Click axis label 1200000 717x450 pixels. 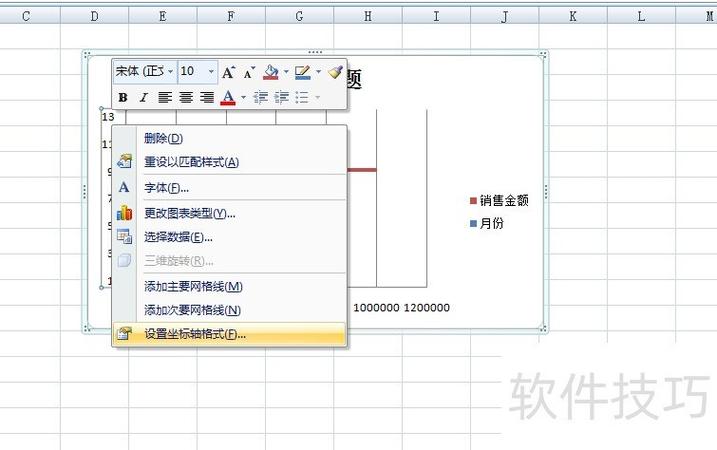pos(427,308)
